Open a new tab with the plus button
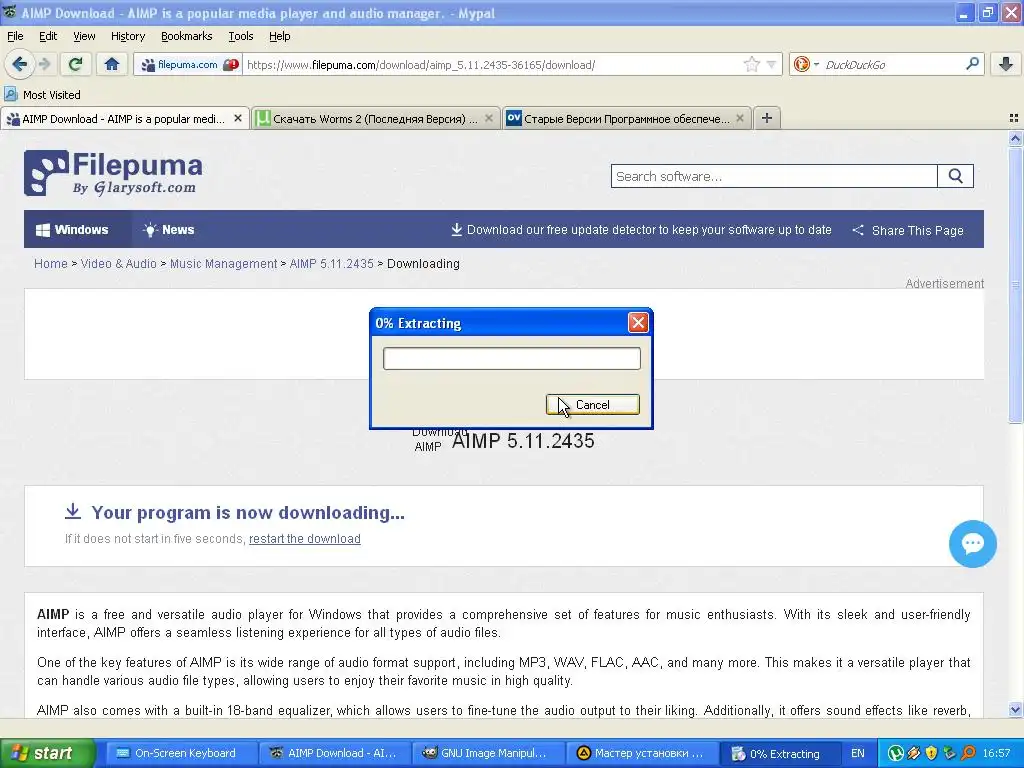This screenshot has width=1024, height=768. pyautogui.click(x=767, y=118)
